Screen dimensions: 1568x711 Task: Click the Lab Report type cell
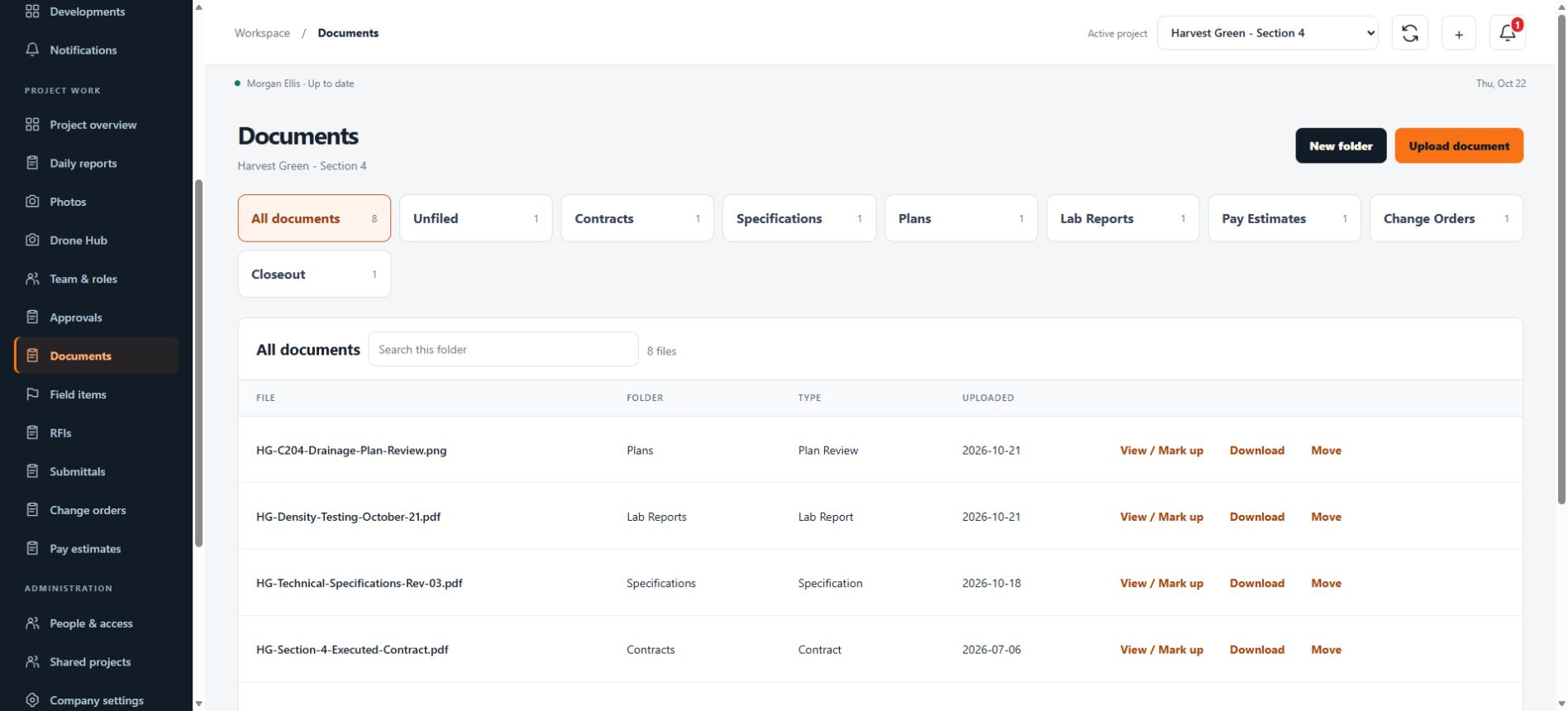pos(826,517)
